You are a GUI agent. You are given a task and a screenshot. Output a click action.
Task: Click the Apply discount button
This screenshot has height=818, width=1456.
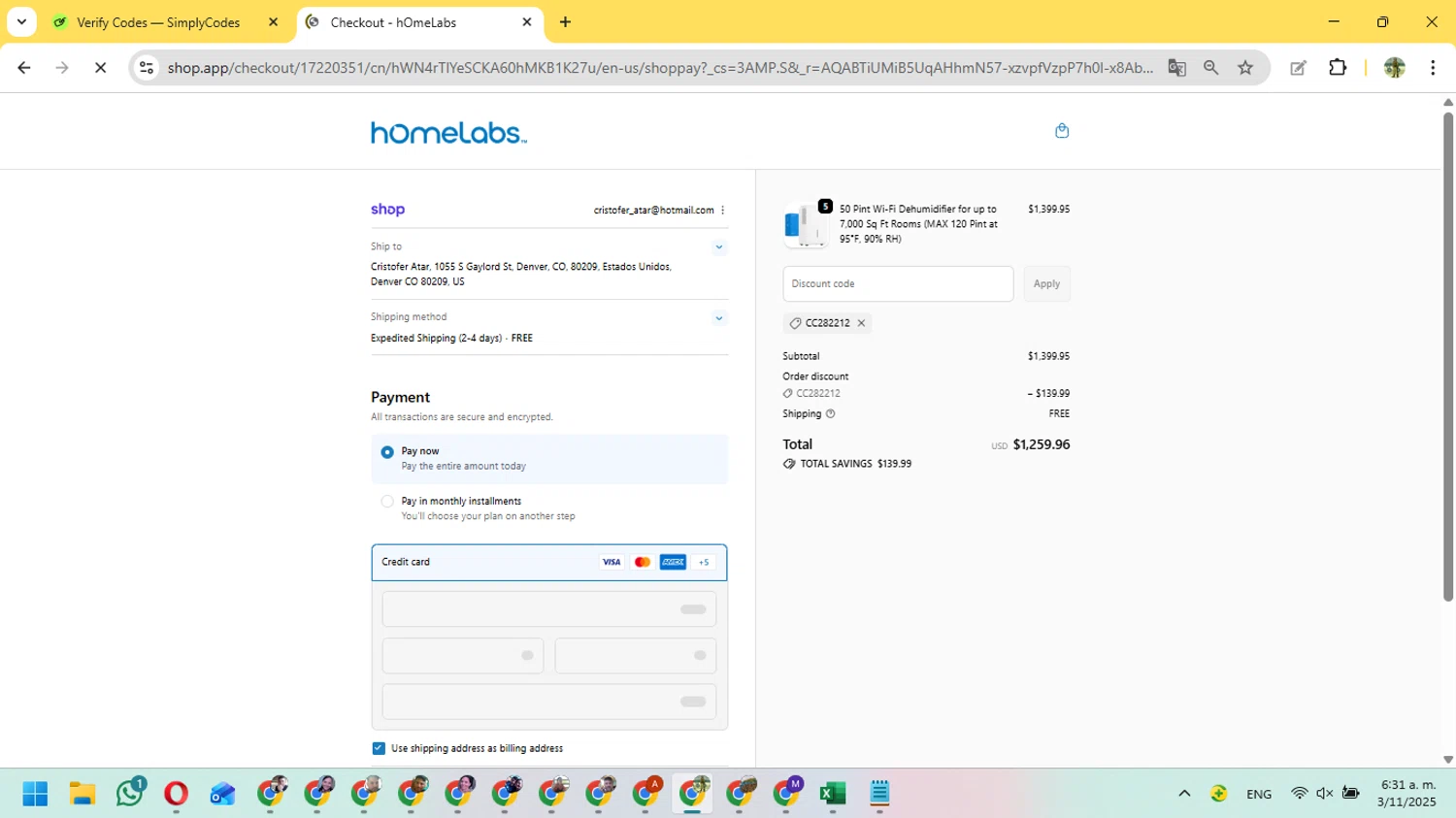(x=1046, y=283)
